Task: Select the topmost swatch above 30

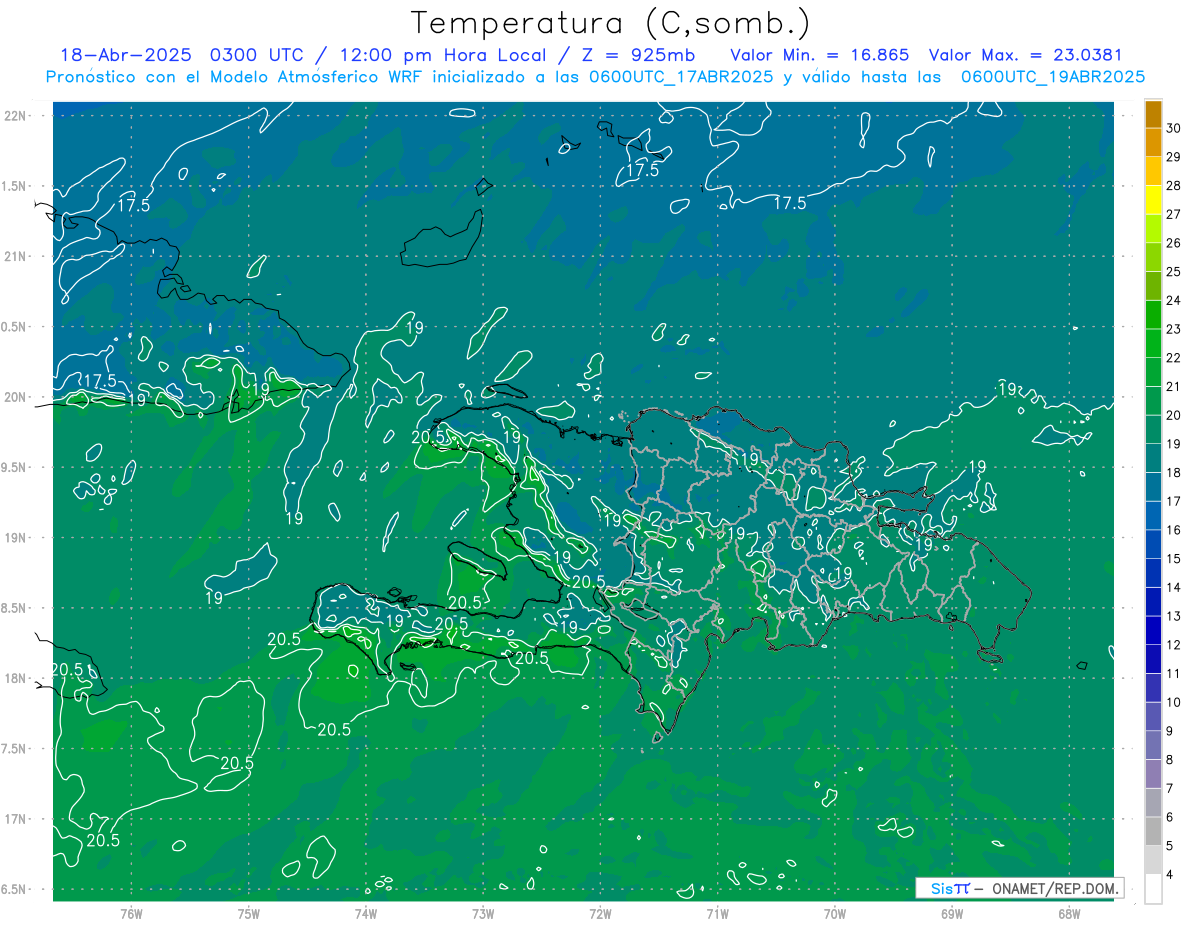Action: [1154, 115]
